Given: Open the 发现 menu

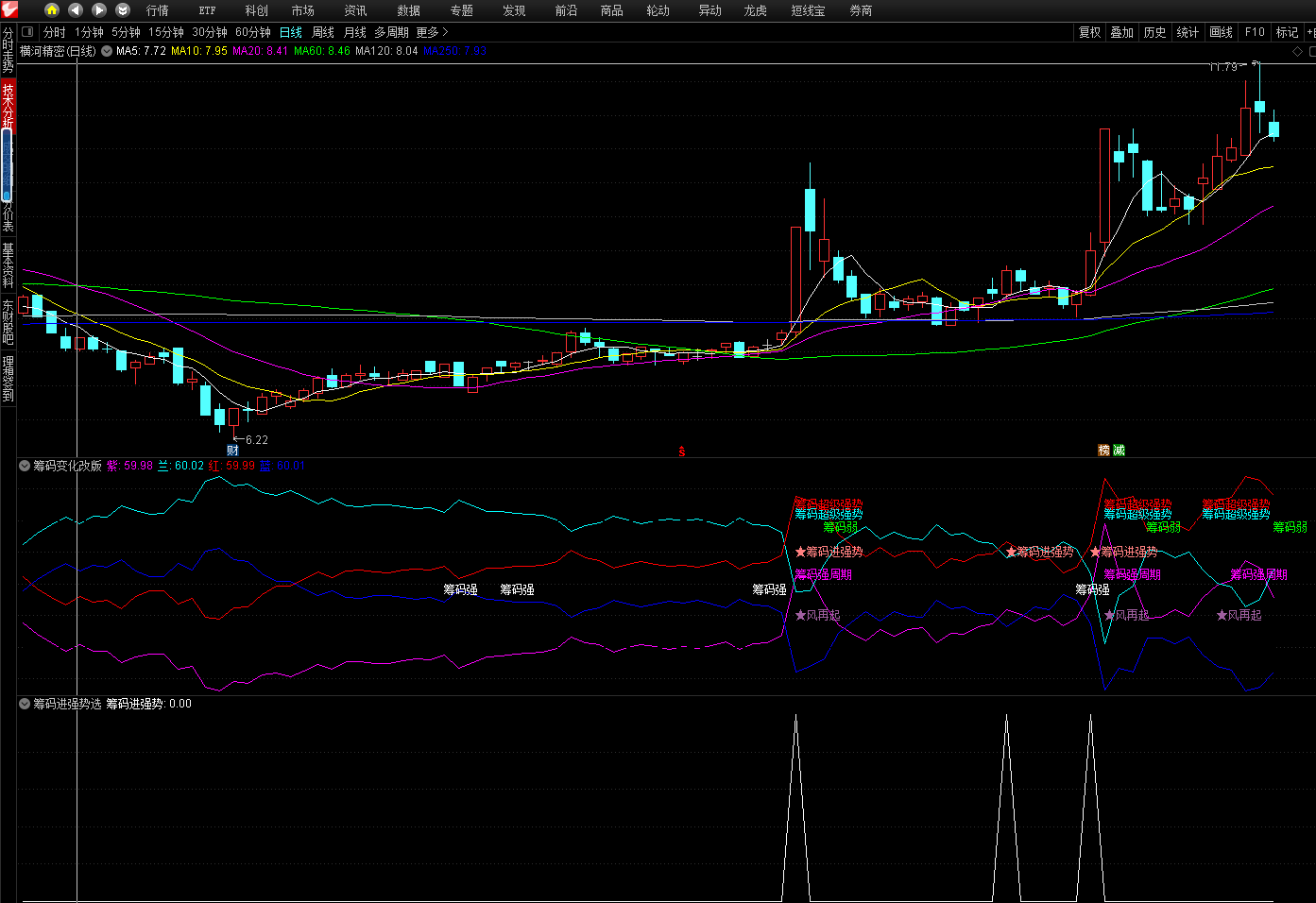Looking at the screenshot, I should coord(514,10).
